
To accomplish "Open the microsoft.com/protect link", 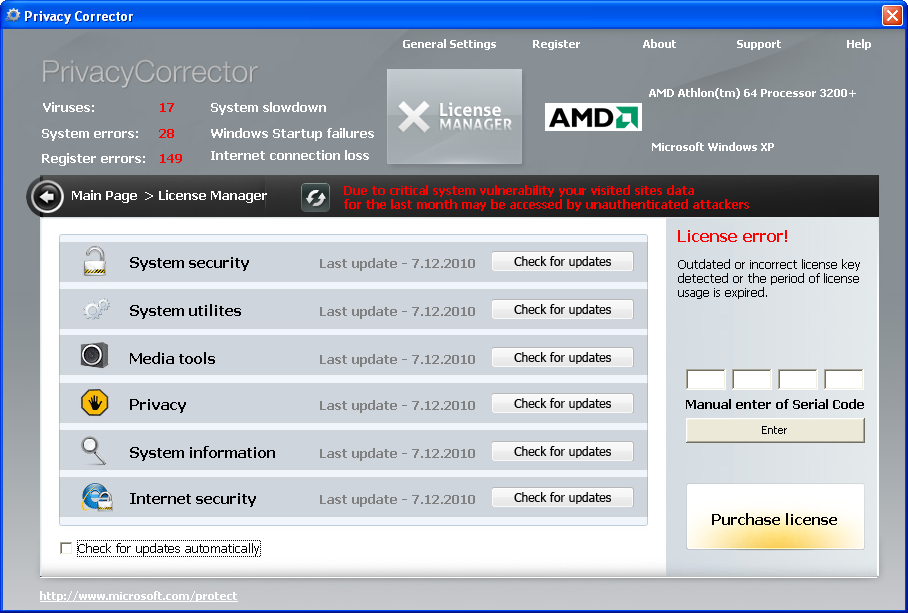I will coord(138,596).
